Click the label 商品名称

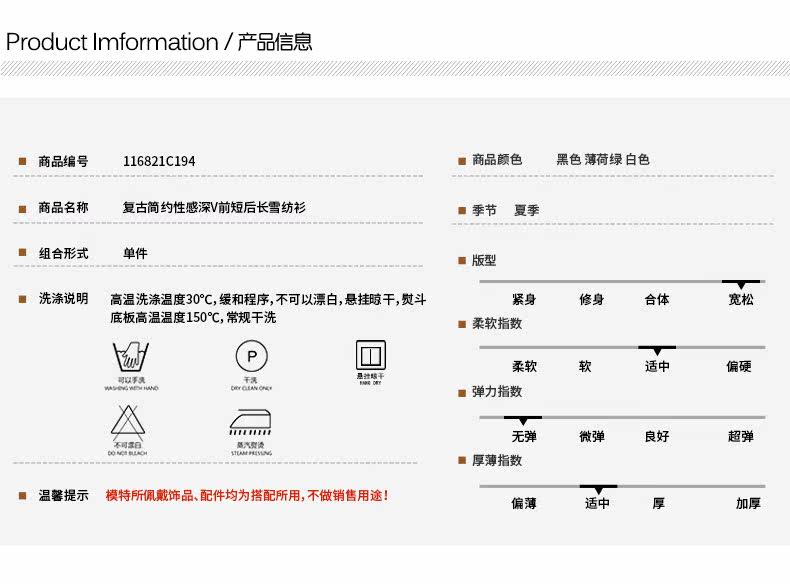point(63,208)
